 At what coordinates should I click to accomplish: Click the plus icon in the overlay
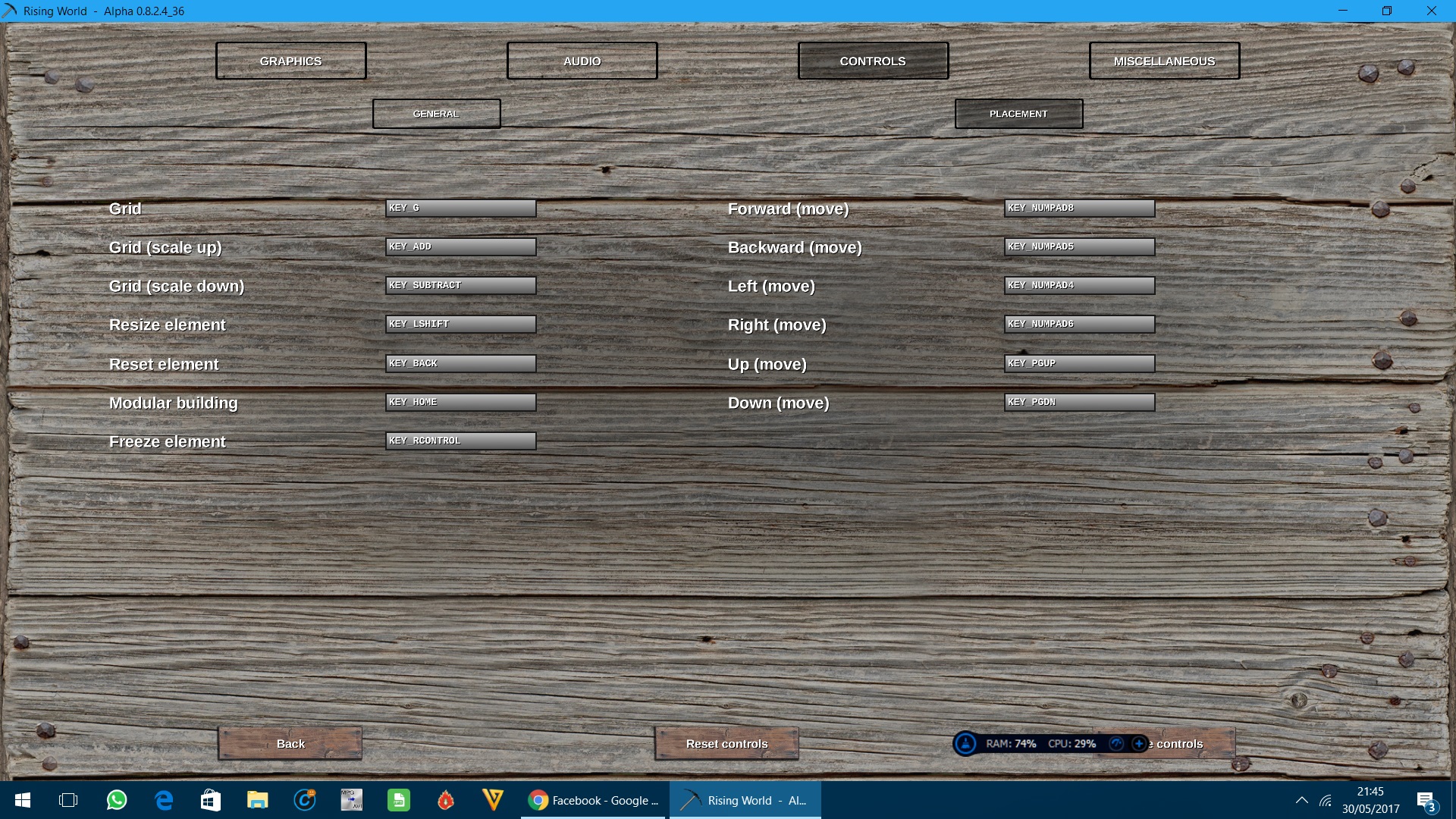click(1139, 744)
